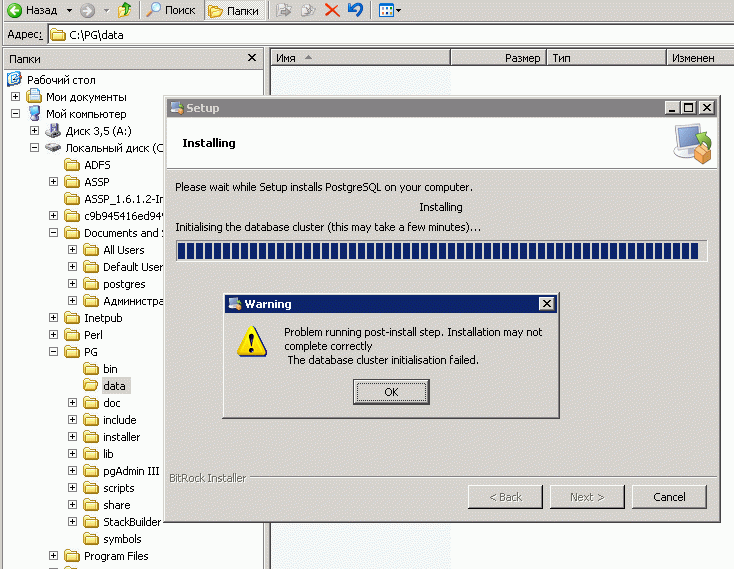Select the lib folder icon
Image resolution: width=734 pixels, height=569 pixels.
coord(91,454)
